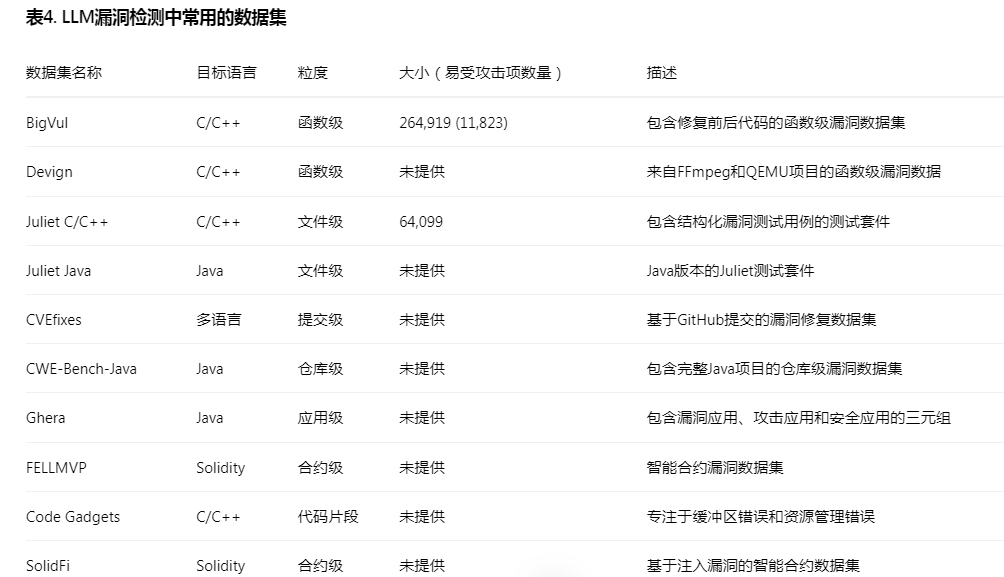This screenshot has height=577, width=1004.
Task: Select the '描述' column header
Action: pyautogui.click(x=662, y=73)
